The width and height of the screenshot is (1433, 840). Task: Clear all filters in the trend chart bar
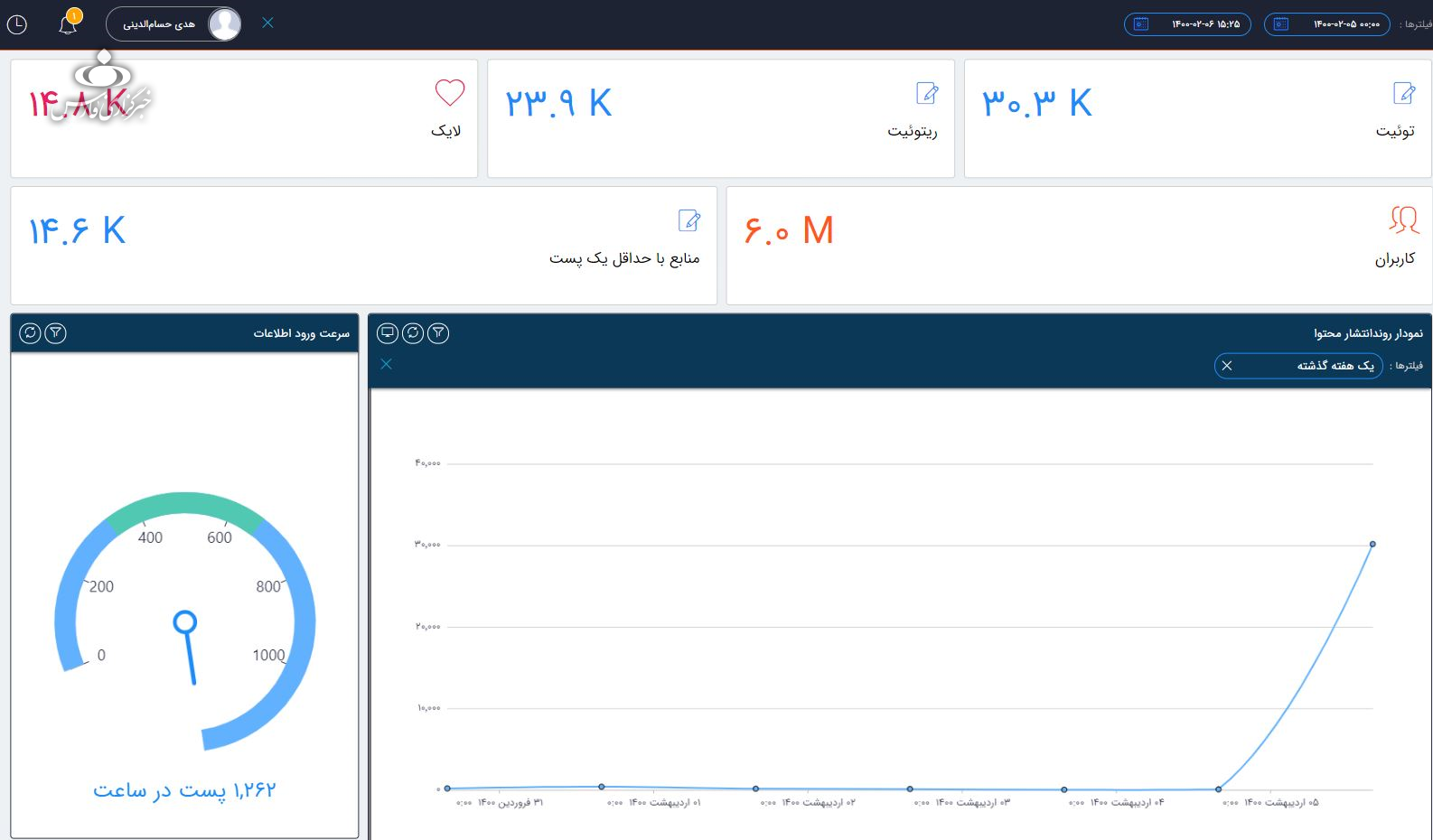[x=387, y=364]
